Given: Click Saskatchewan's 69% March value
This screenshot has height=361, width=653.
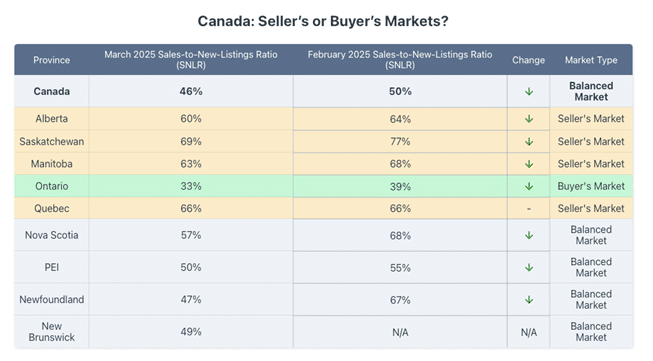Looking at the screenshot, I should click(191, 142).
